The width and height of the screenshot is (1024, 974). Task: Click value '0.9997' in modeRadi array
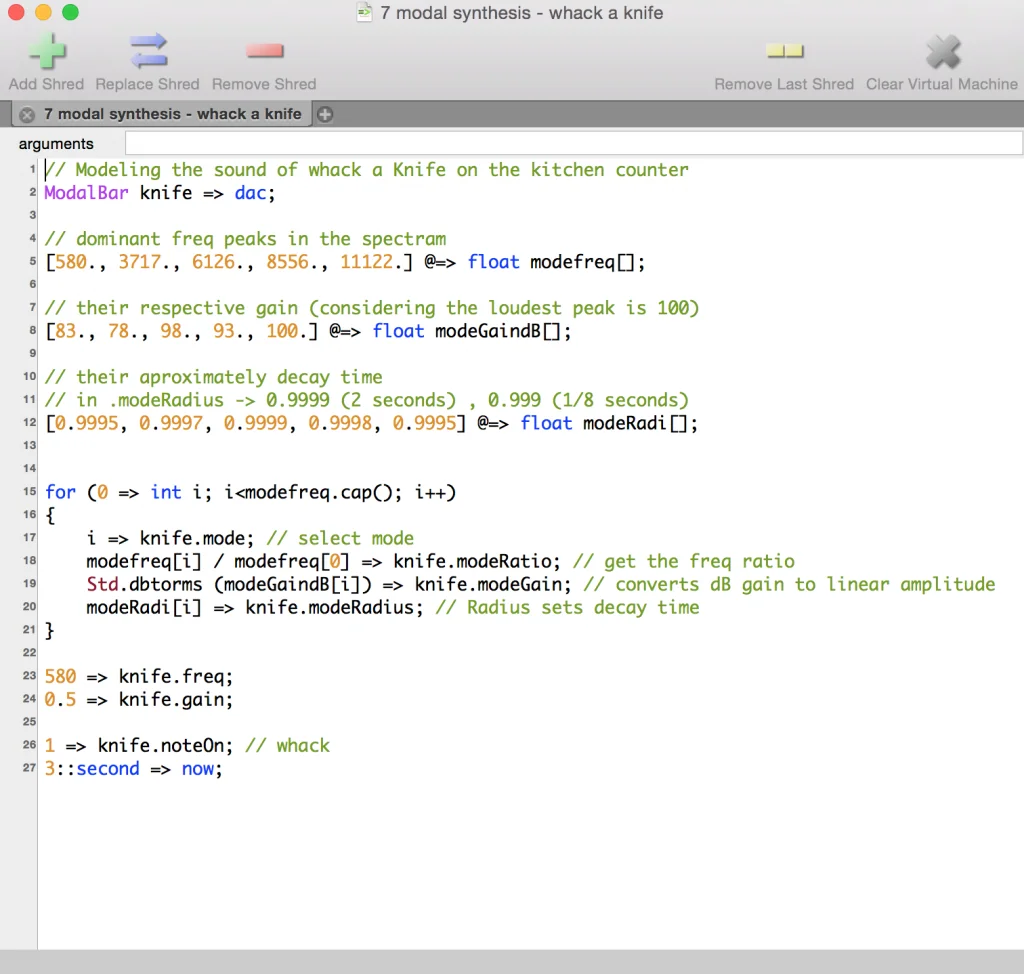pyautogui.click(x=171, y=423)
